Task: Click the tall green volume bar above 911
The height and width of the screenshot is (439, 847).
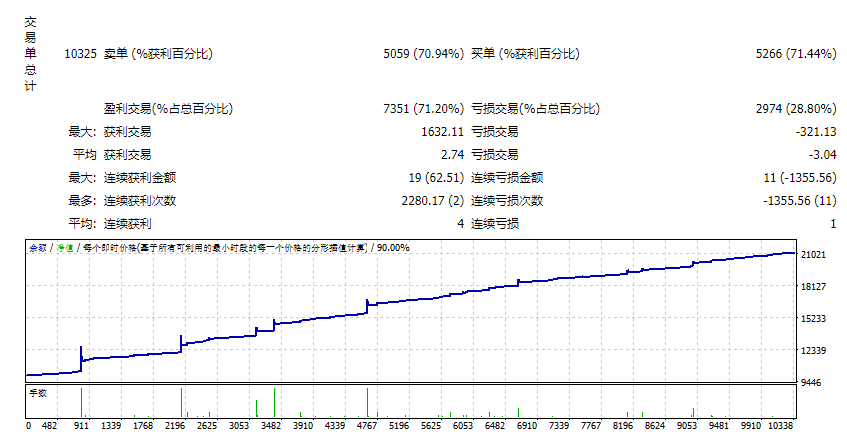Action: coord(81,402)
